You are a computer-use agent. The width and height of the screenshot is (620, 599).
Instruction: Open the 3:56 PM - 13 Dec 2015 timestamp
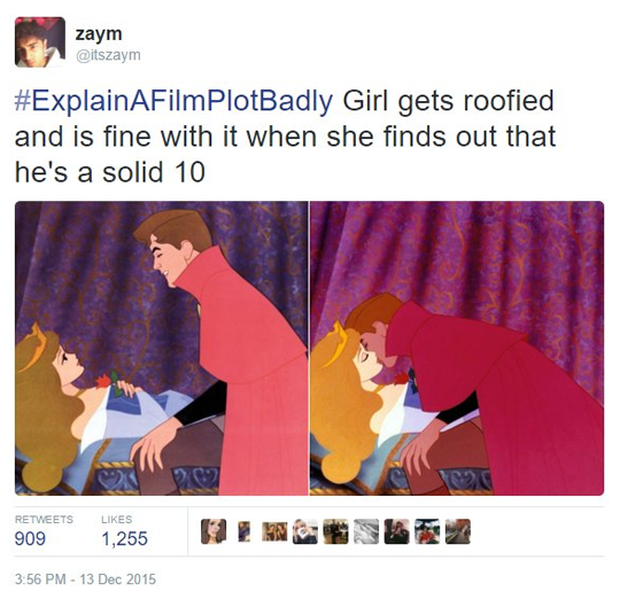(85, 579)
